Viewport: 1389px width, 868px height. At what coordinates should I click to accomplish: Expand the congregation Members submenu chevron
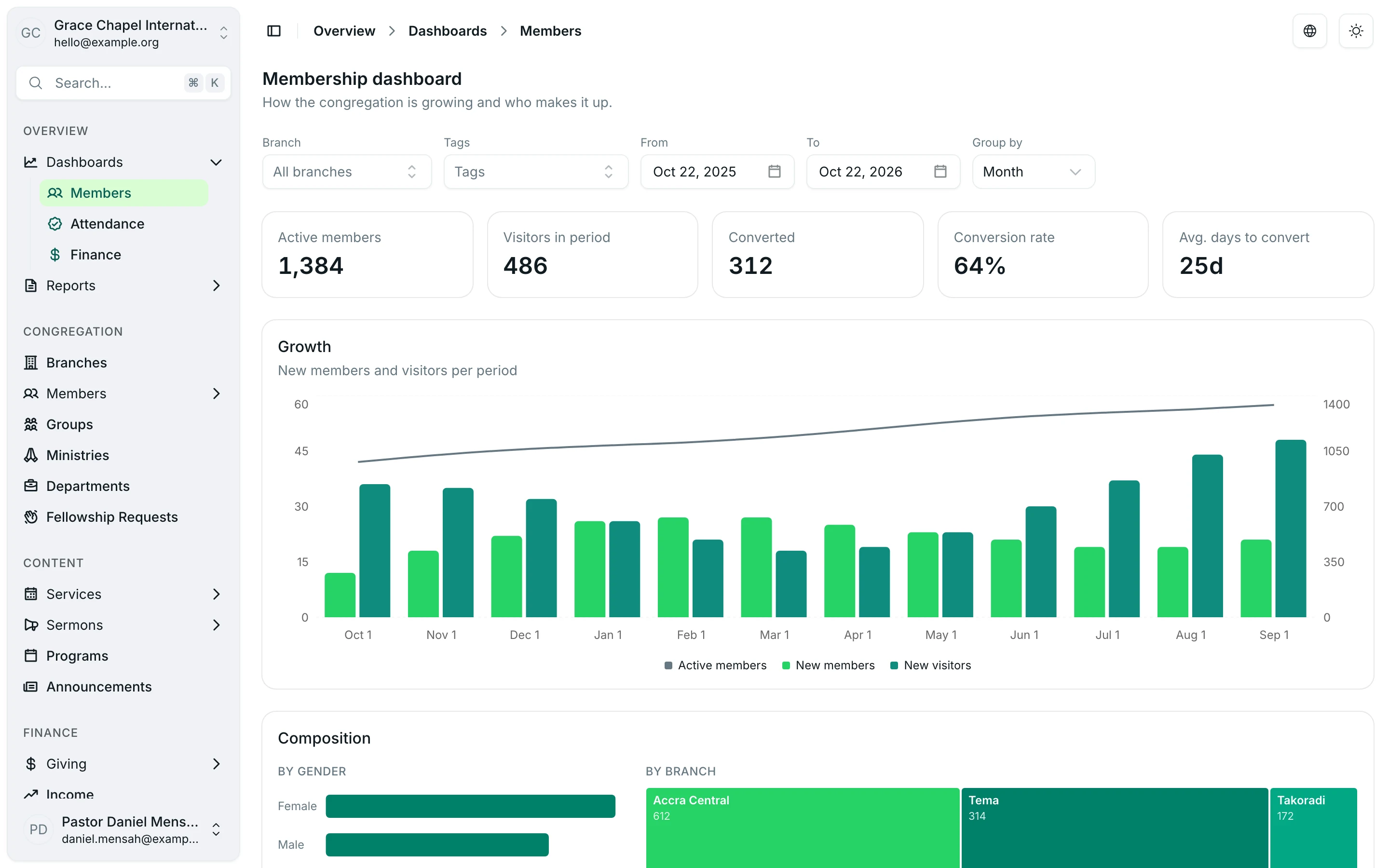coord(217,393)
